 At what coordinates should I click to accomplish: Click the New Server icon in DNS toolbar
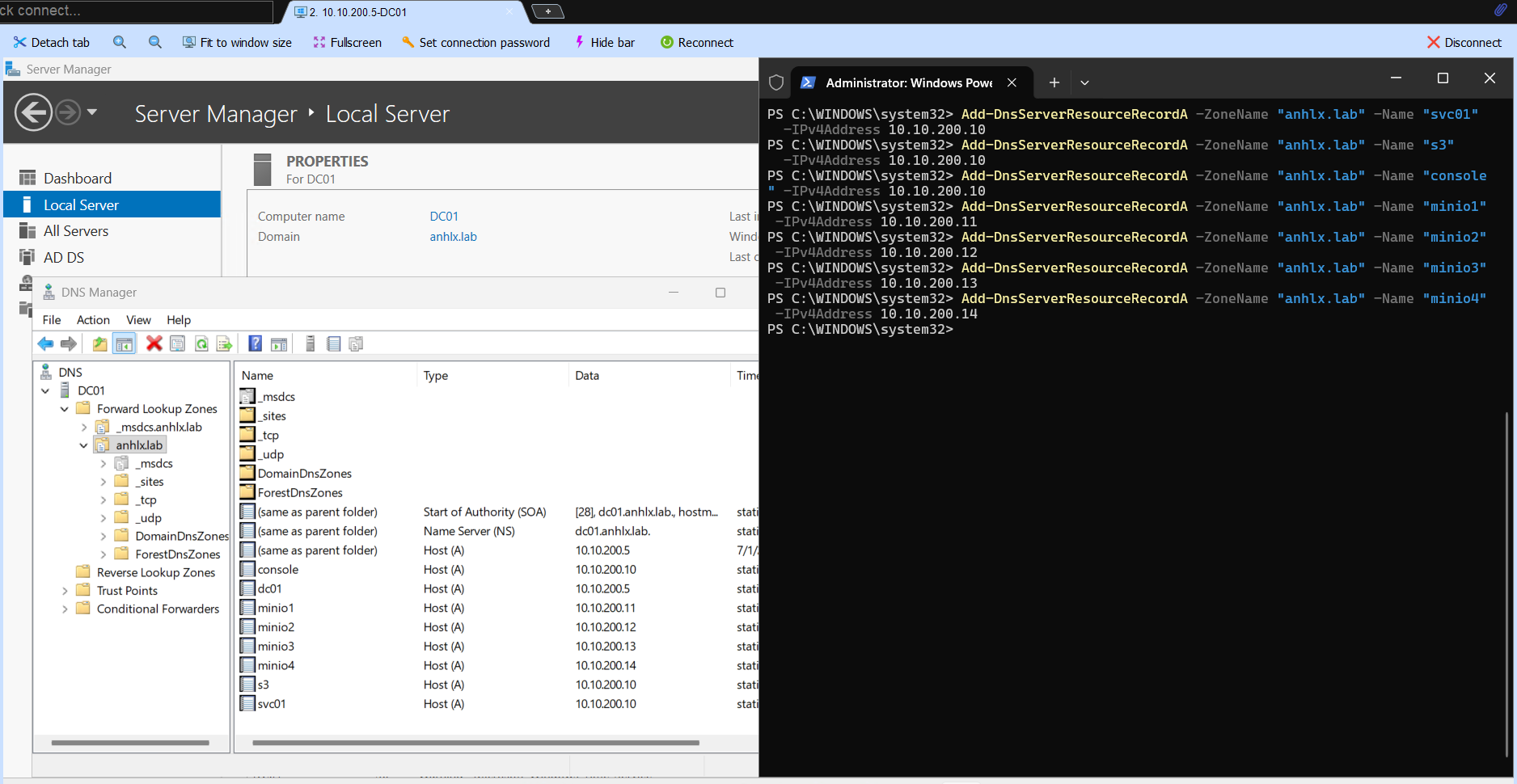click(x=310, y=344)
